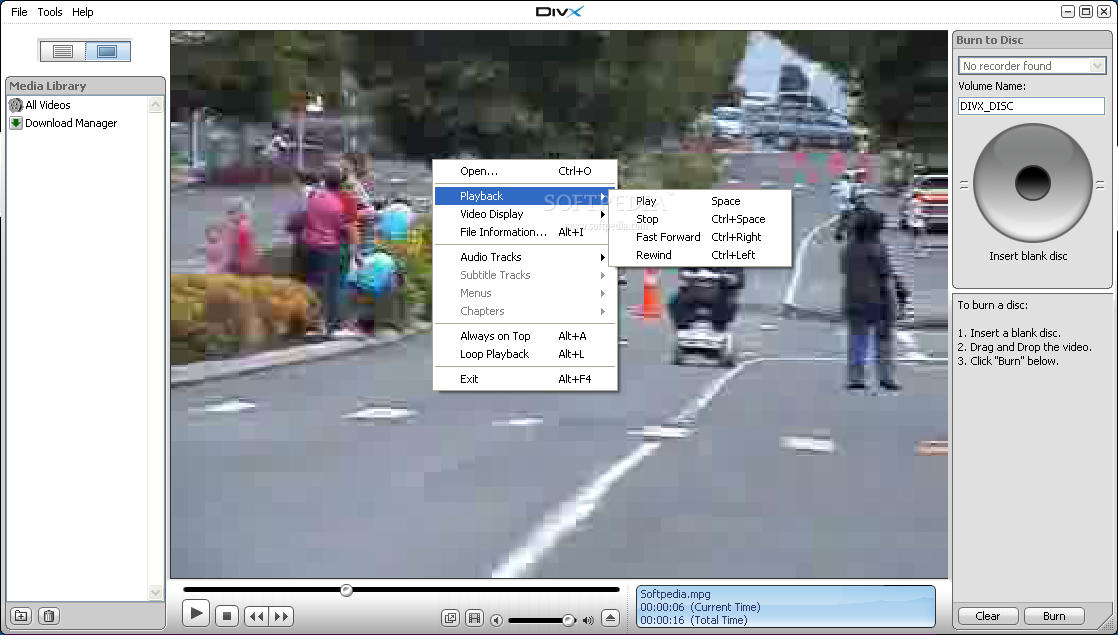Click the Media Library scroll down arrow
Image resolution: width=1118 pixels, height=635 pixels.
(x=155, y=592)
